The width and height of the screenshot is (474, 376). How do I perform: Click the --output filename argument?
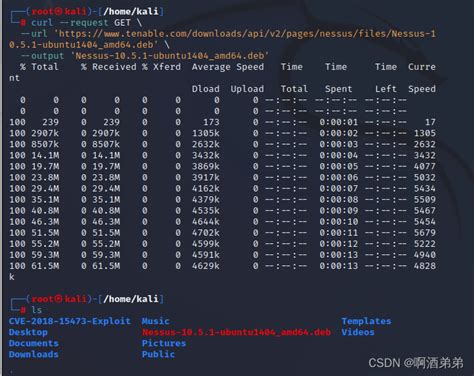coord(170,56)
